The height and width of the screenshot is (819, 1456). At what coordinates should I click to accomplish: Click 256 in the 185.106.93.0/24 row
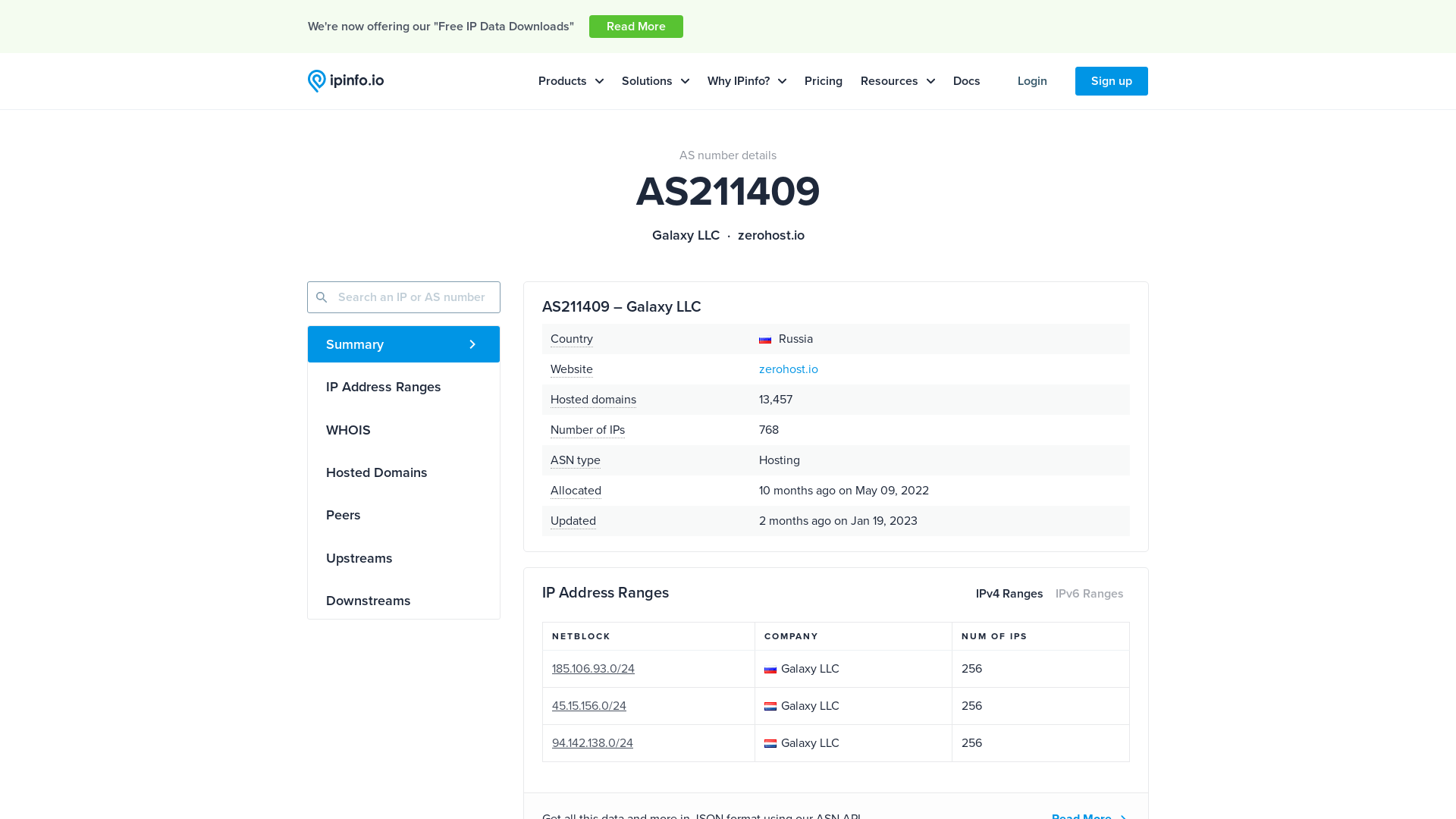coord(971,669)
